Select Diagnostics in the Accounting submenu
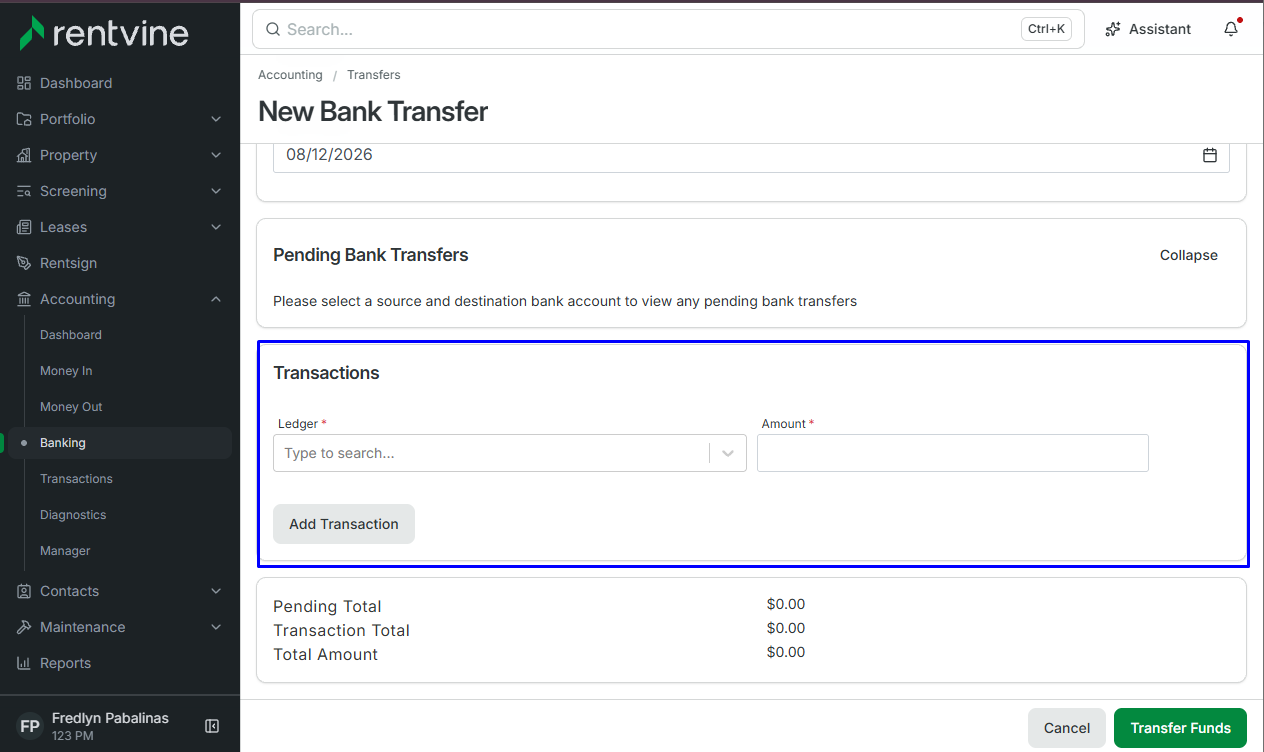The height and width of the screenshot is (752, 1264). tap(73, 515)
